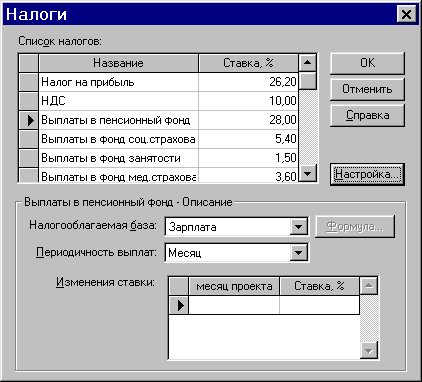422x382 pixels.
Task: Expand the Периодичность выплат dropdown arrow
Action: [x=298, y=253]
